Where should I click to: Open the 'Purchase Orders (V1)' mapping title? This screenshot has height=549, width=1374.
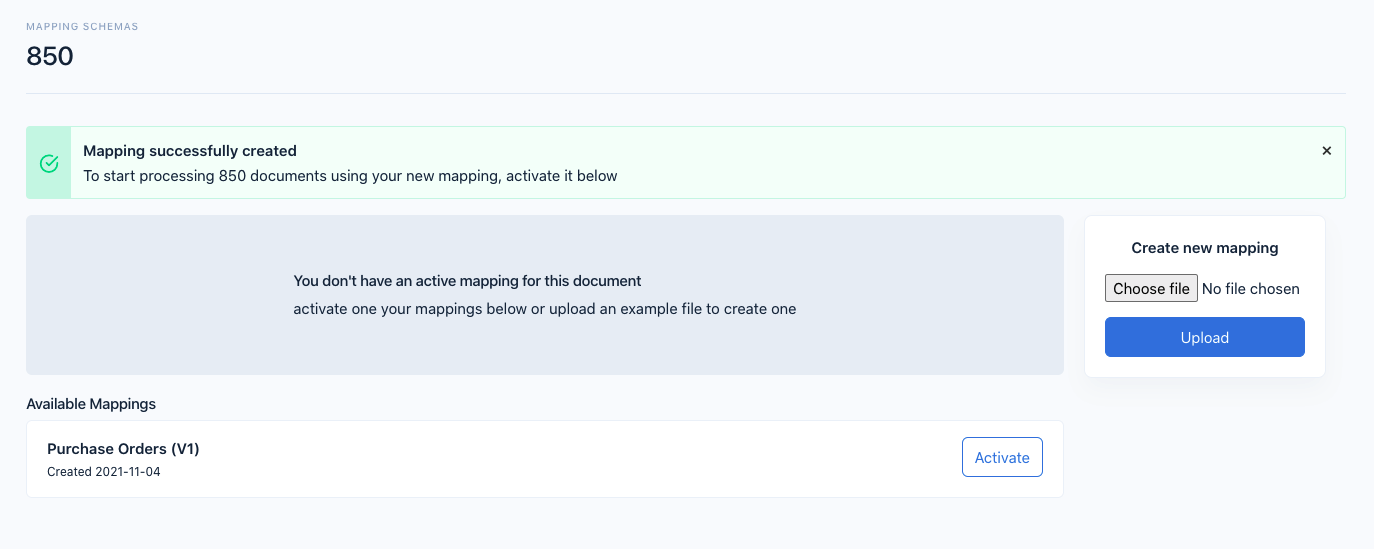123,449
